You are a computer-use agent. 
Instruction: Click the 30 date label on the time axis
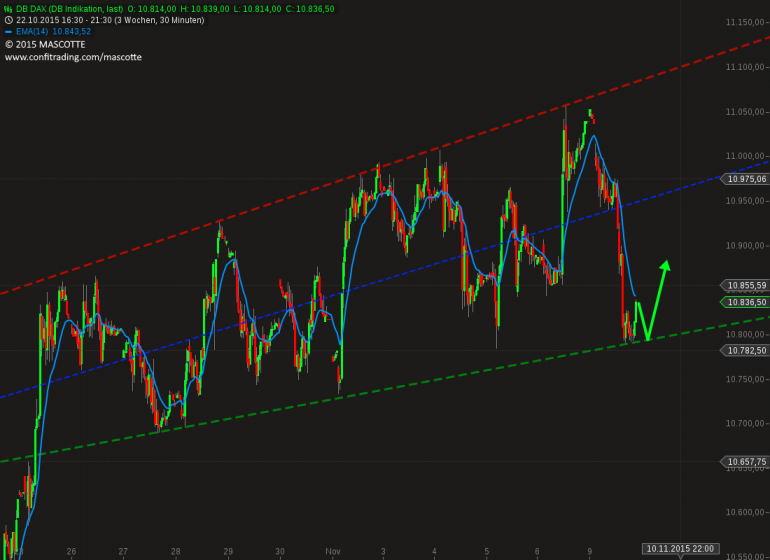click(x=280, y=551)
